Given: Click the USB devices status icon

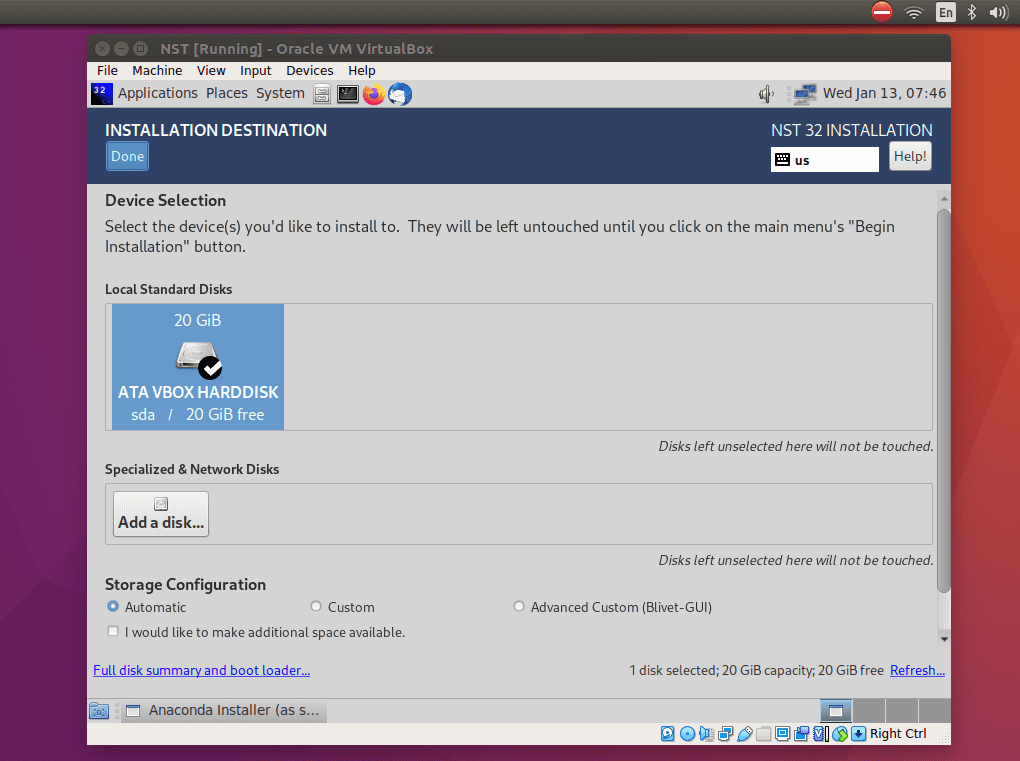Looking at the screenshot, I should pyautogui.click(x=745, y=733).
